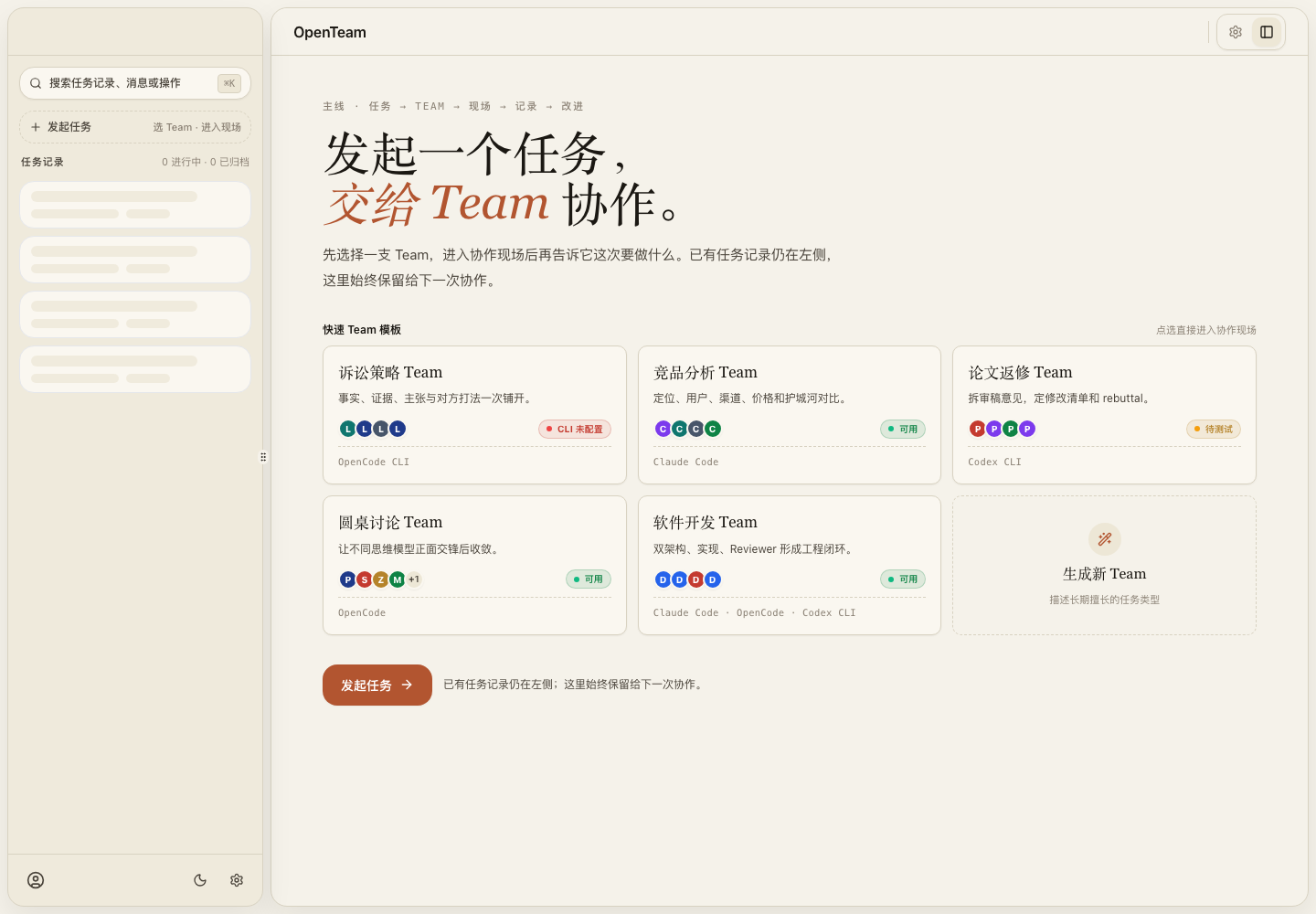Viewport: 1316px width, 914px height.
Task: Click the OpenTeam title
Action: pos(330,32)
